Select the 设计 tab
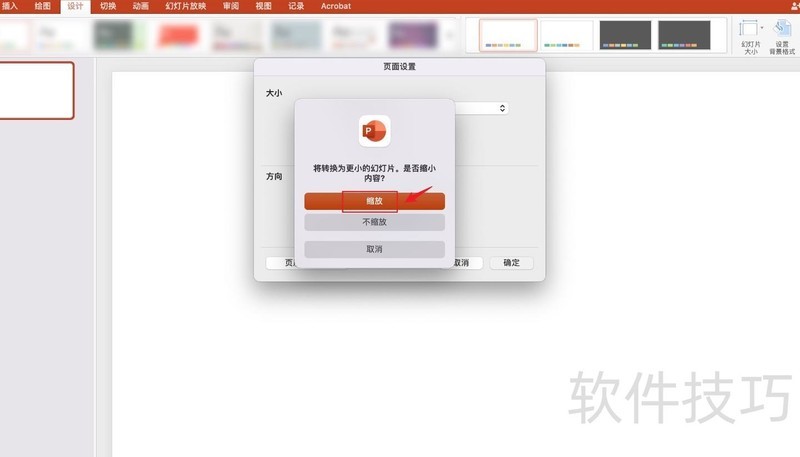Screen dimensions: 800x457 [75, 6]
